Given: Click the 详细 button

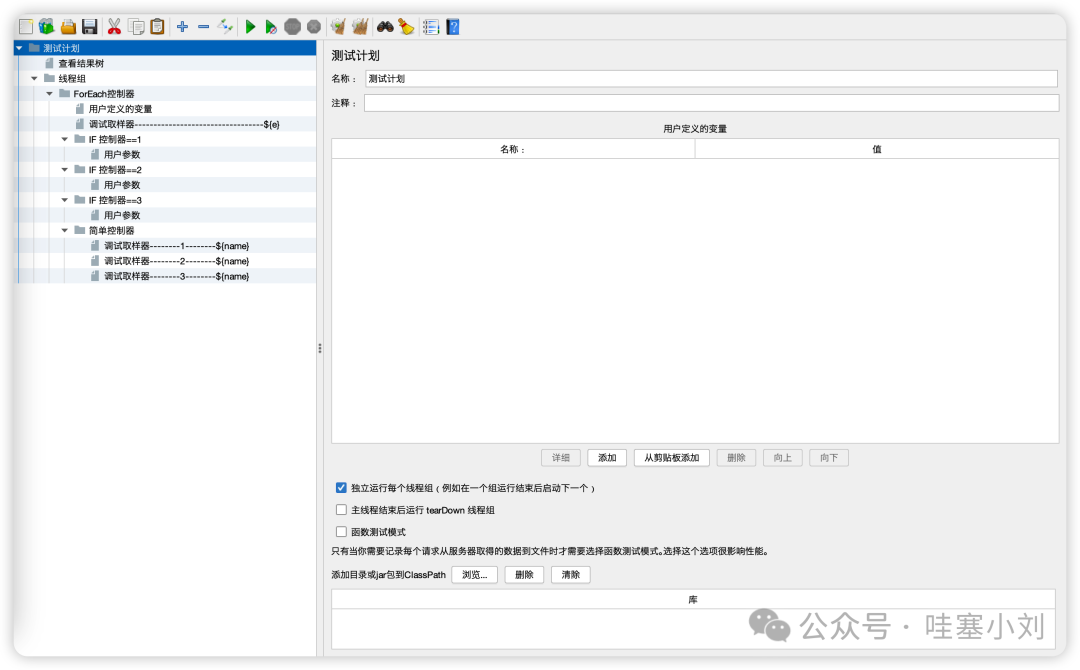Looking at the screenshot, I should (561, 458).
